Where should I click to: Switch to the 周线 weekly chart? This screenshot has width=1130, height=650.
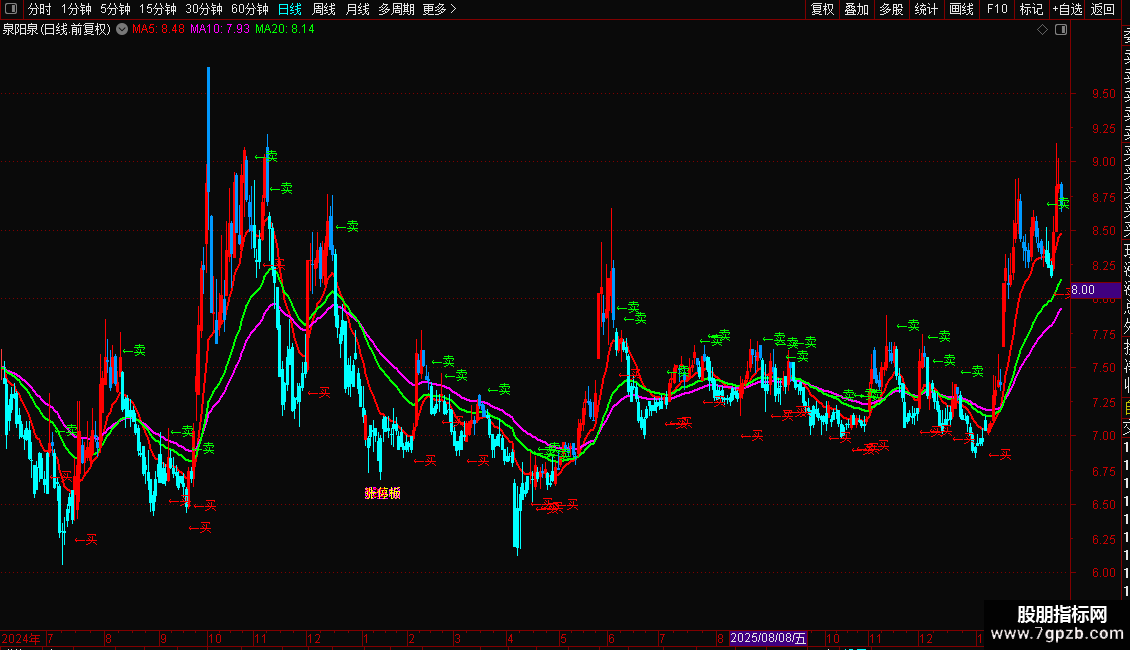[x=324, y=9]
